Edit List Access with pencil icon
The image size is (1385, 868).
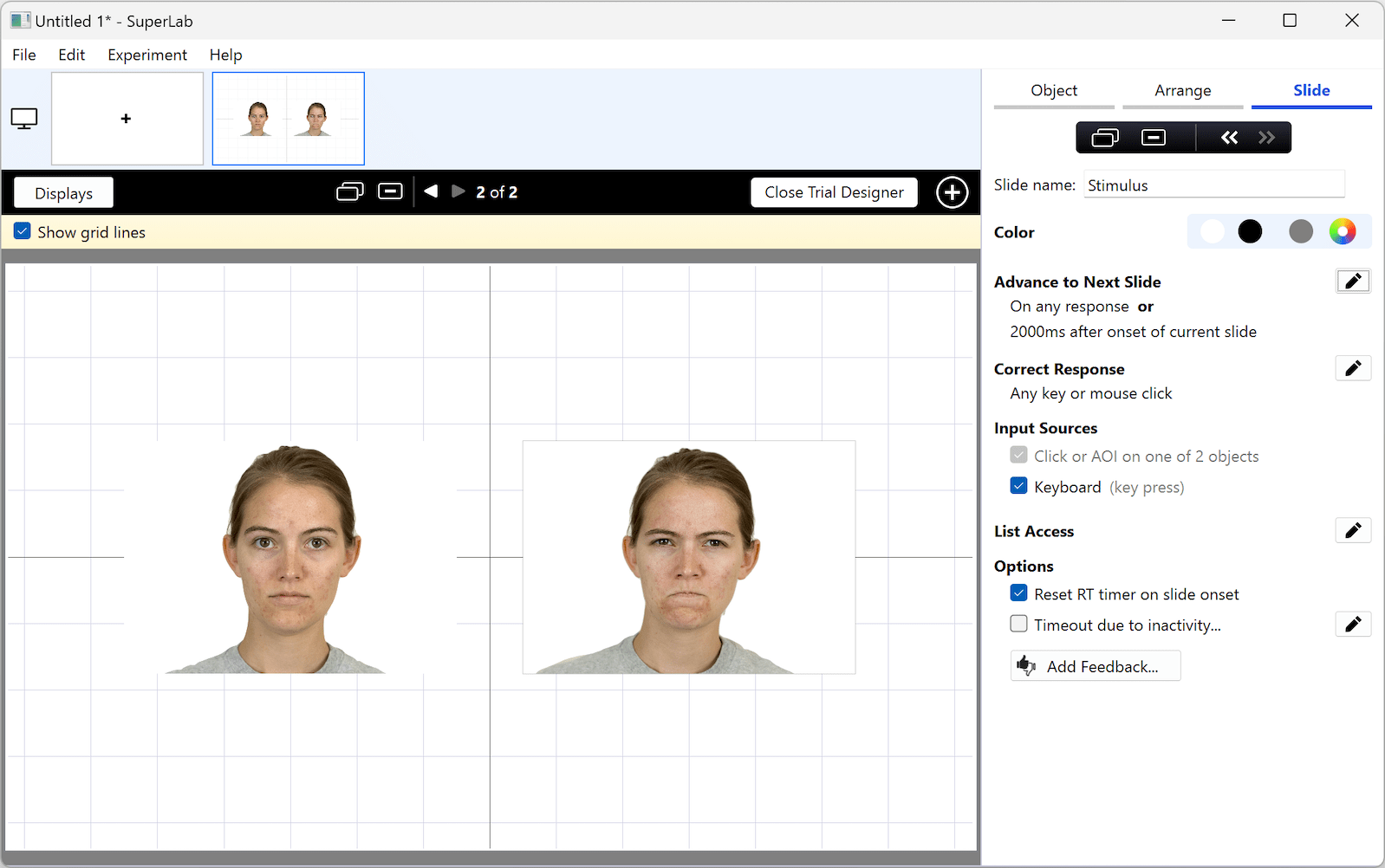[1352, 531]
